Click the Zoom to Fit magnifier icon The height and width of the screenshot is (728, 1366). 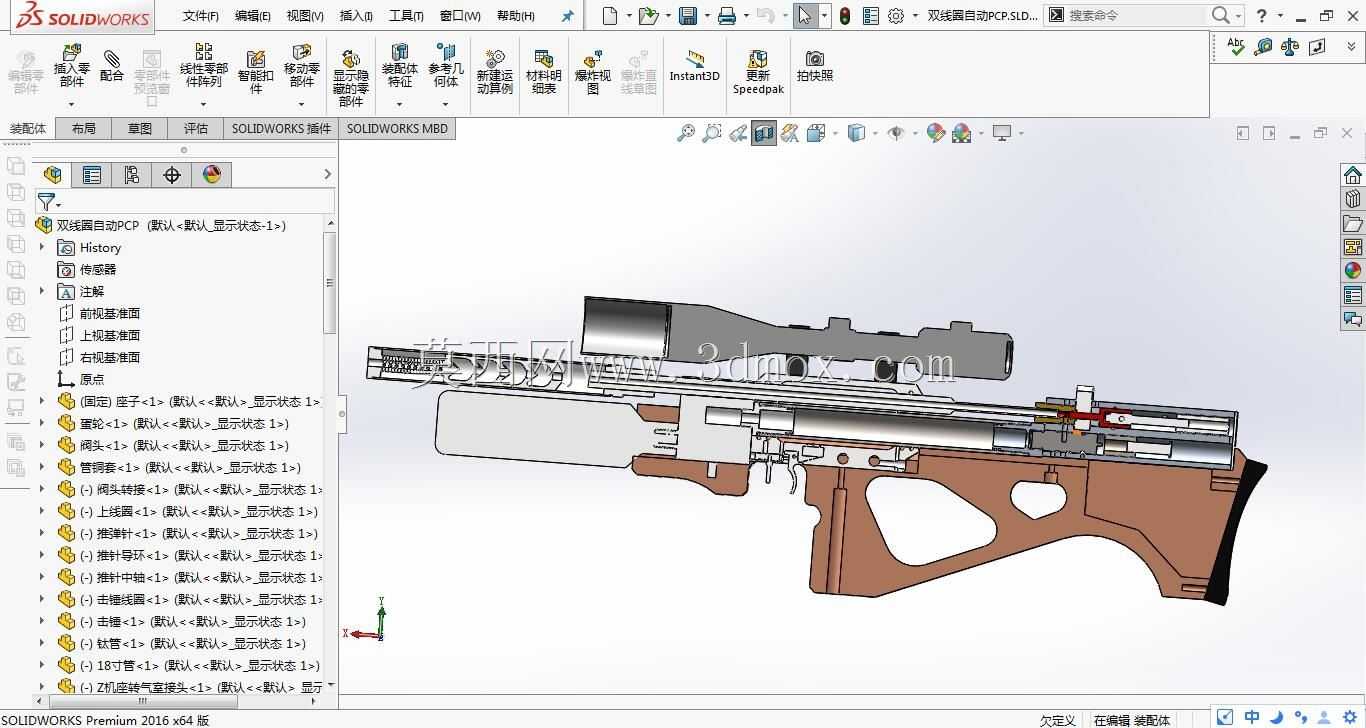(x=685, y=133)
